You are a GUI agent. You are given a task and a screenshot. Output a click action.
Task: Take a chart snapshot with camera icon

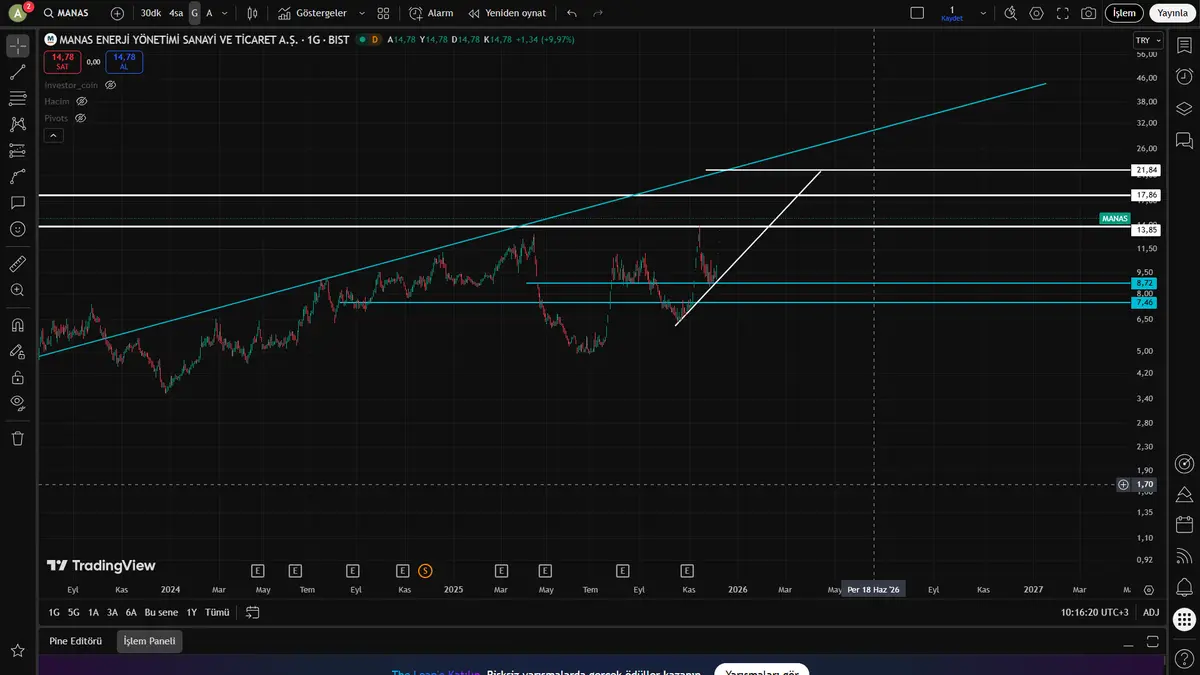click(x=1088, y=13)
